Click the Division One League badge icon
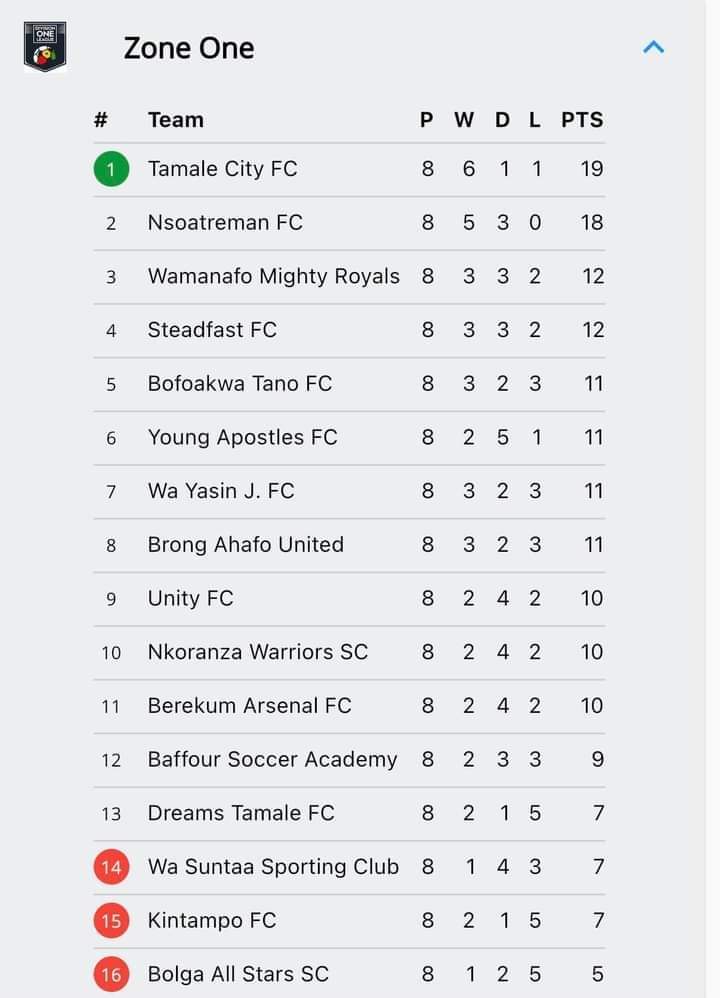 point(45,46)
